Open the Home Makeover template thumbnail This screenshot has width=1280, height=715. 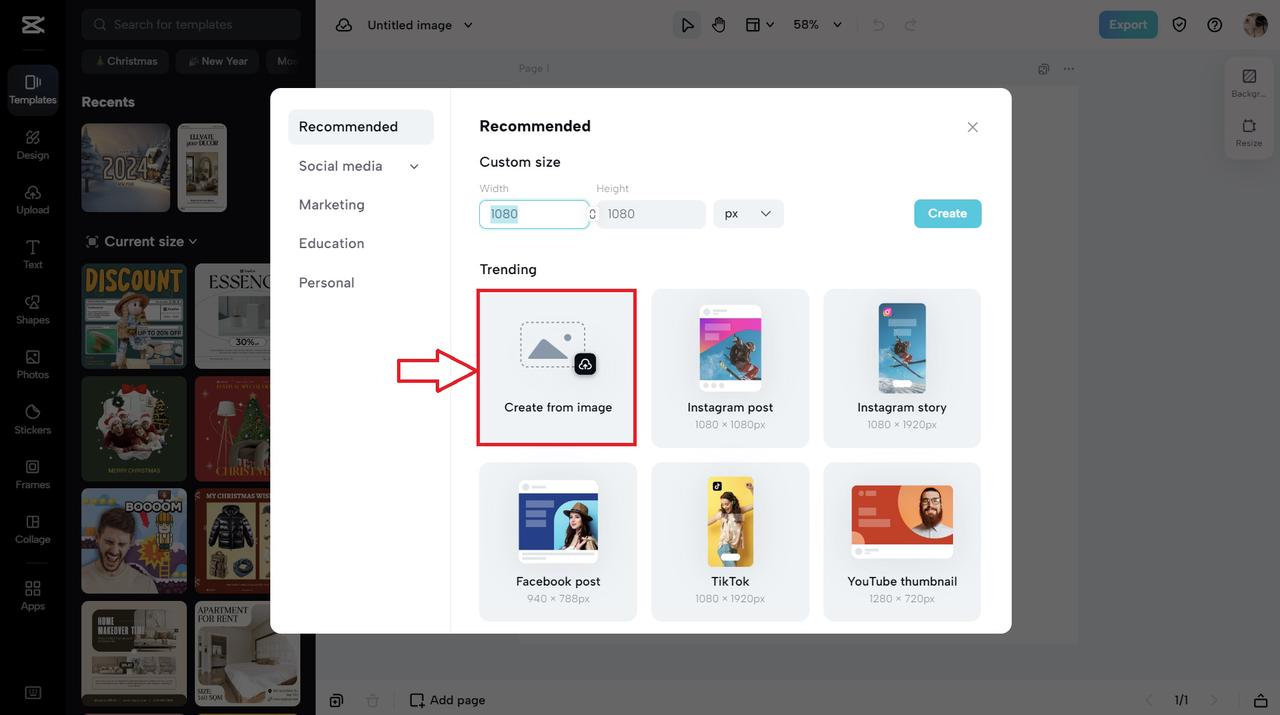[x=134, y=653]
